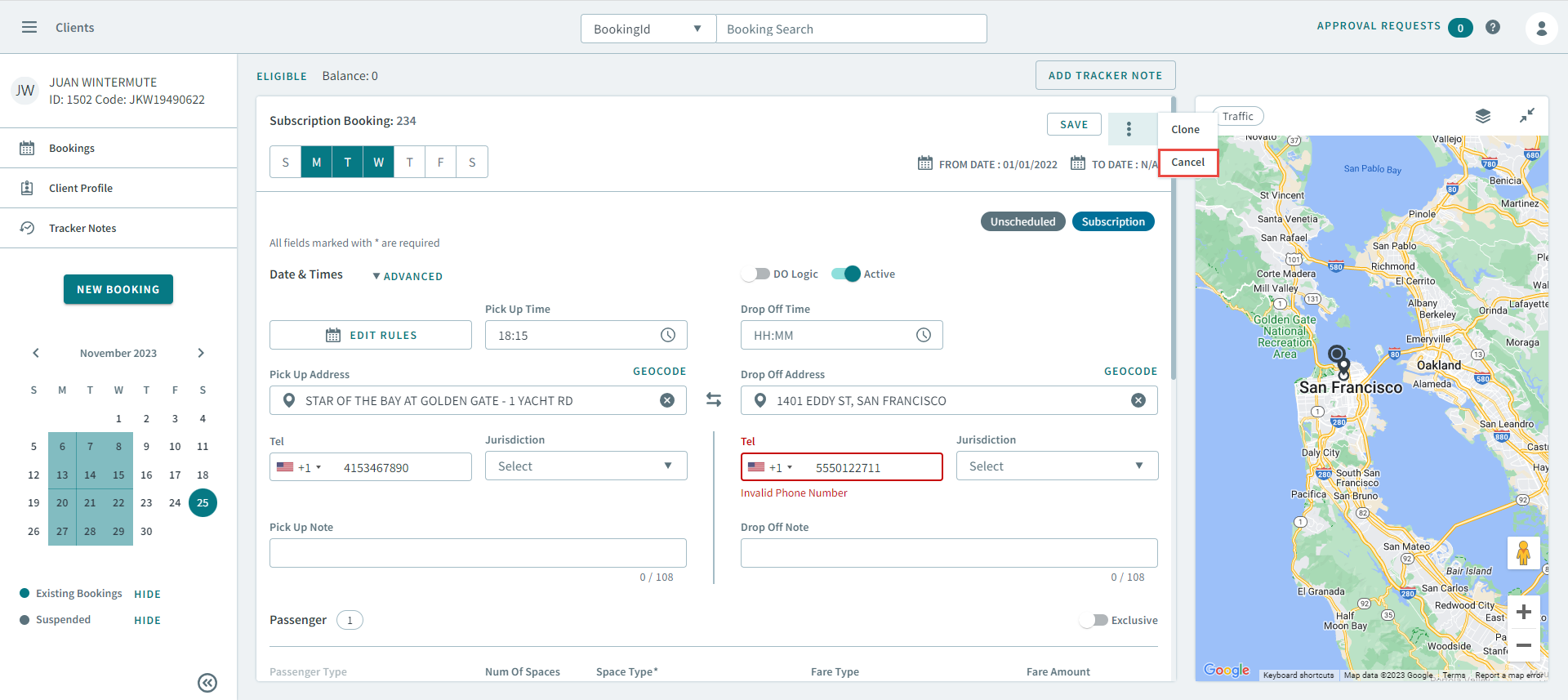
Task: Click Add Tracker Note button
Action: click(1105, 75)
